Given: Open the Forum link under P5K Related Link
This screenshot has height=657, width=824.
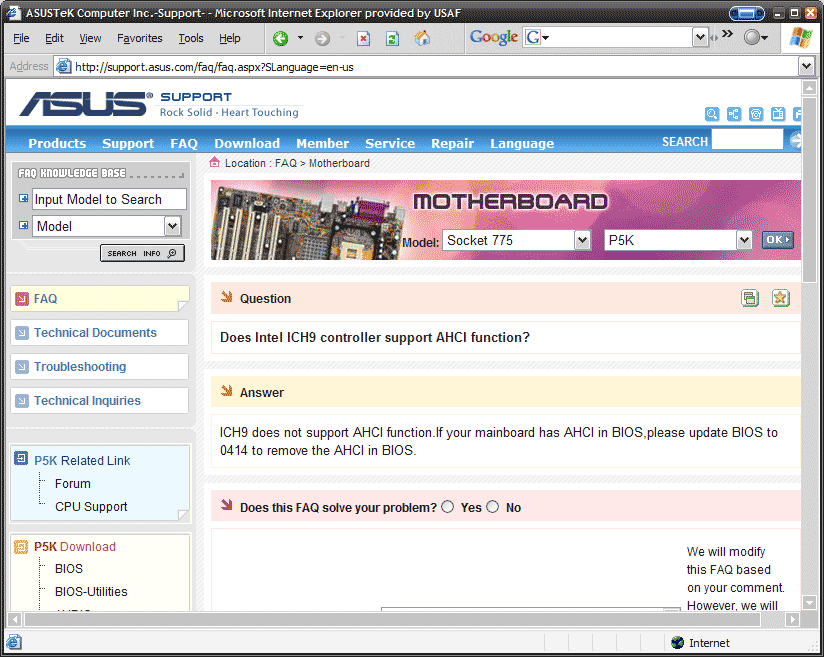Looking at the screenshot, I should tap(73, 484).
